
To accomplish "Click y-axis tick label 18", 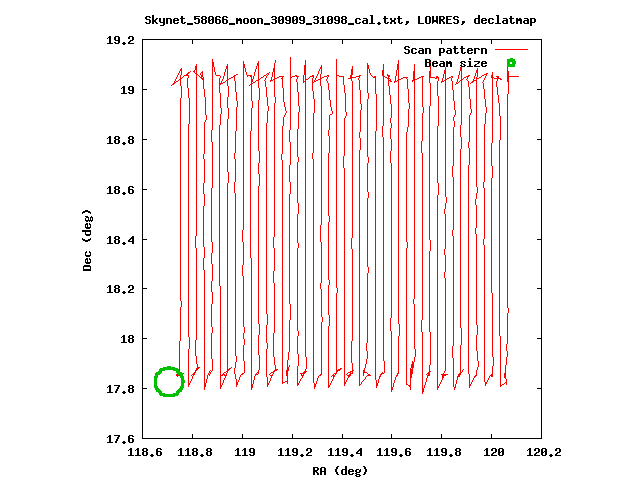I will tap(127, 339).
